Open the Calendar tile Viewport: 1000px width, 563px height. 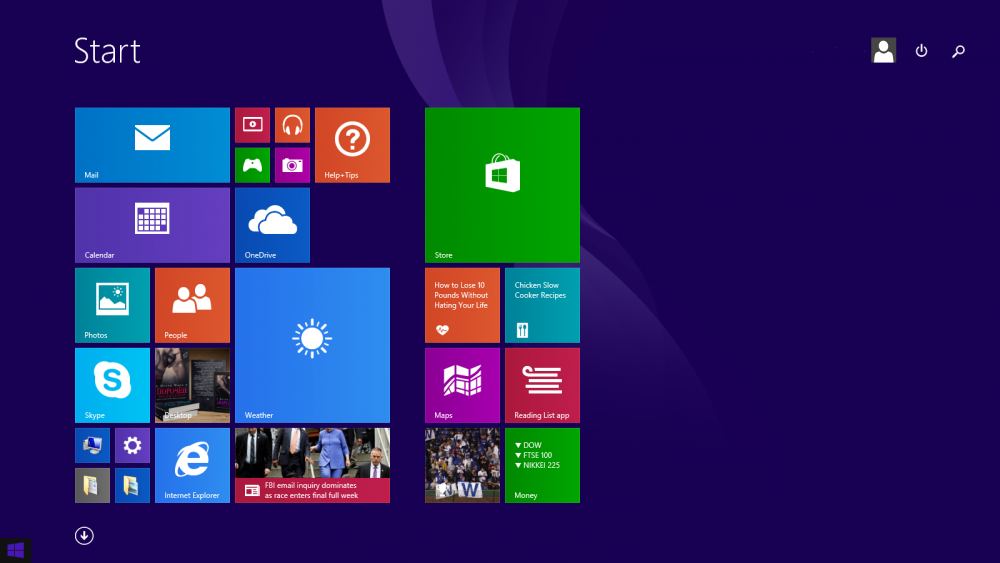(x=152, y=225)
